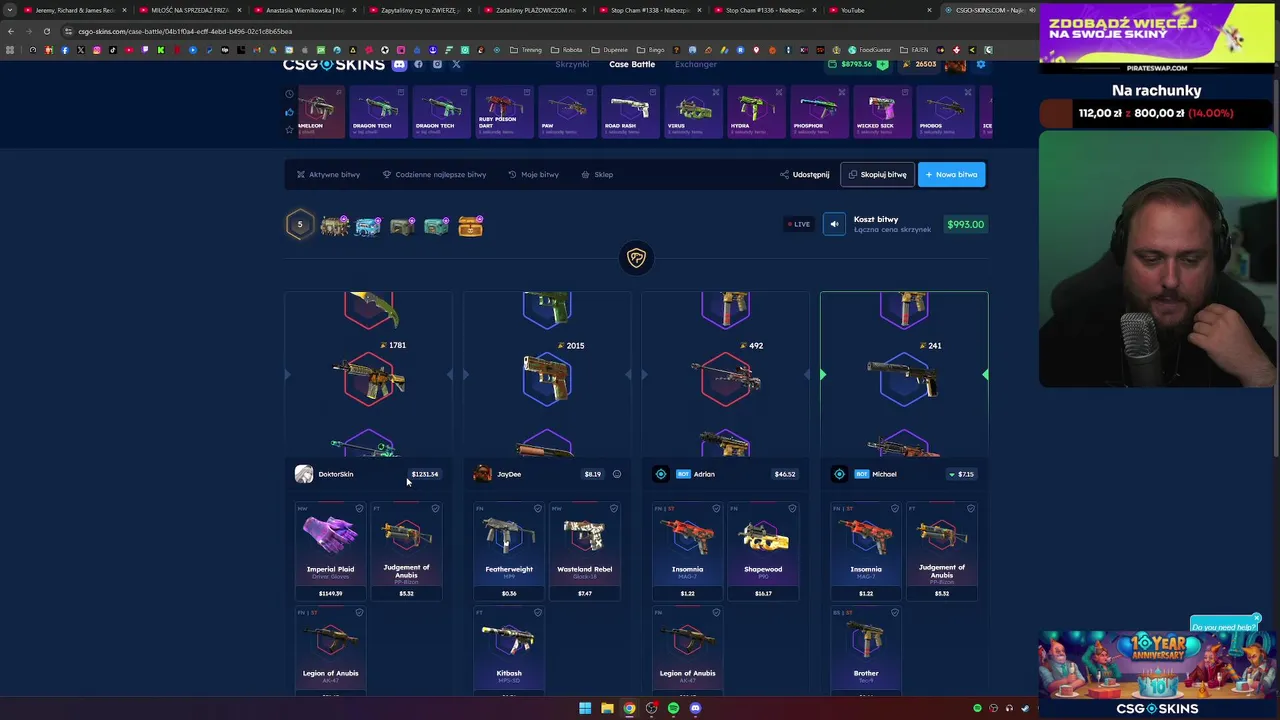Open the Discord link beside the CSGO-Skins logo
The width and height of the screenshot is (1280, 720).
click(399, 64)
